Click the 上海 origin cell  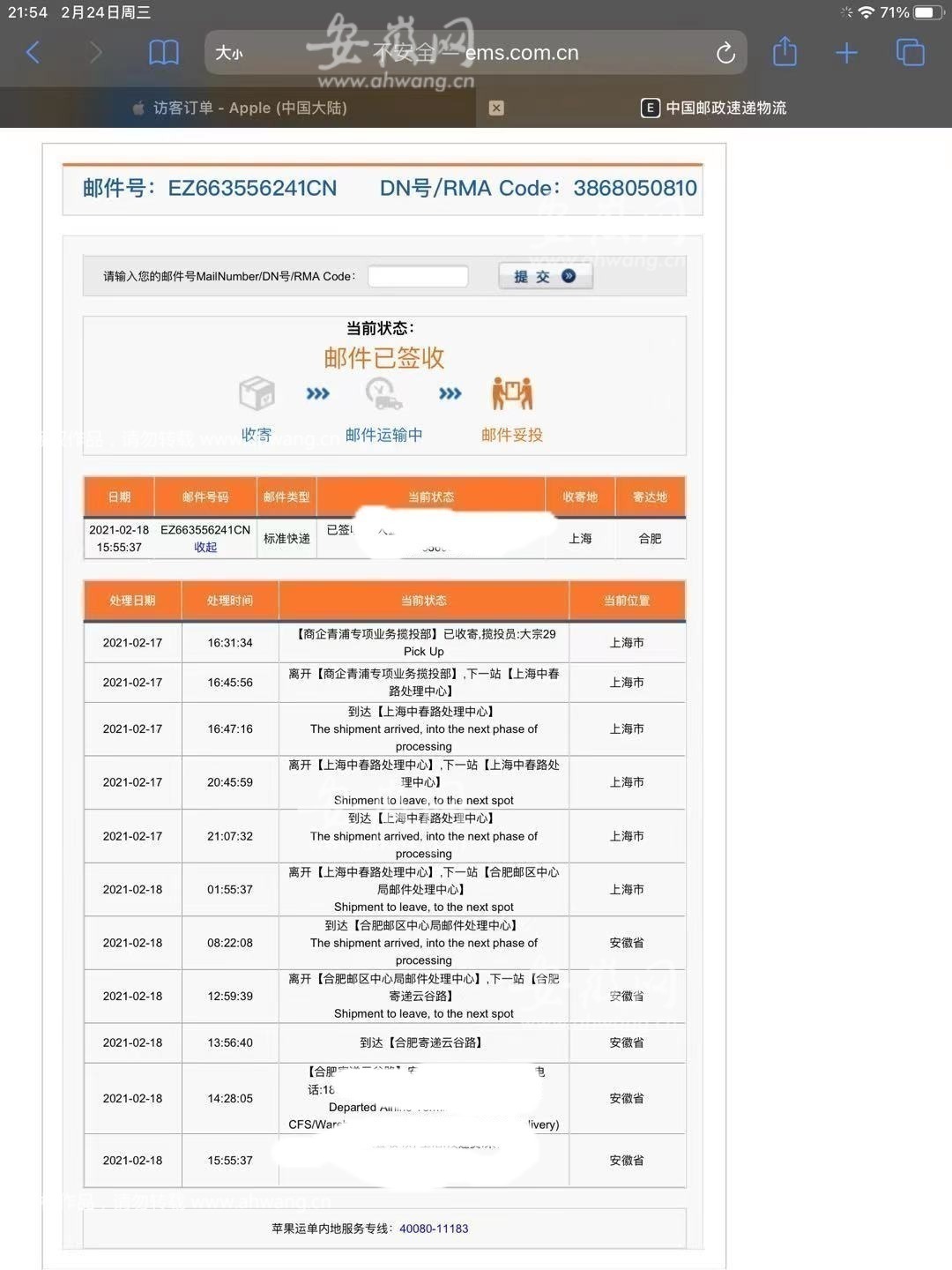click(580, 539)
